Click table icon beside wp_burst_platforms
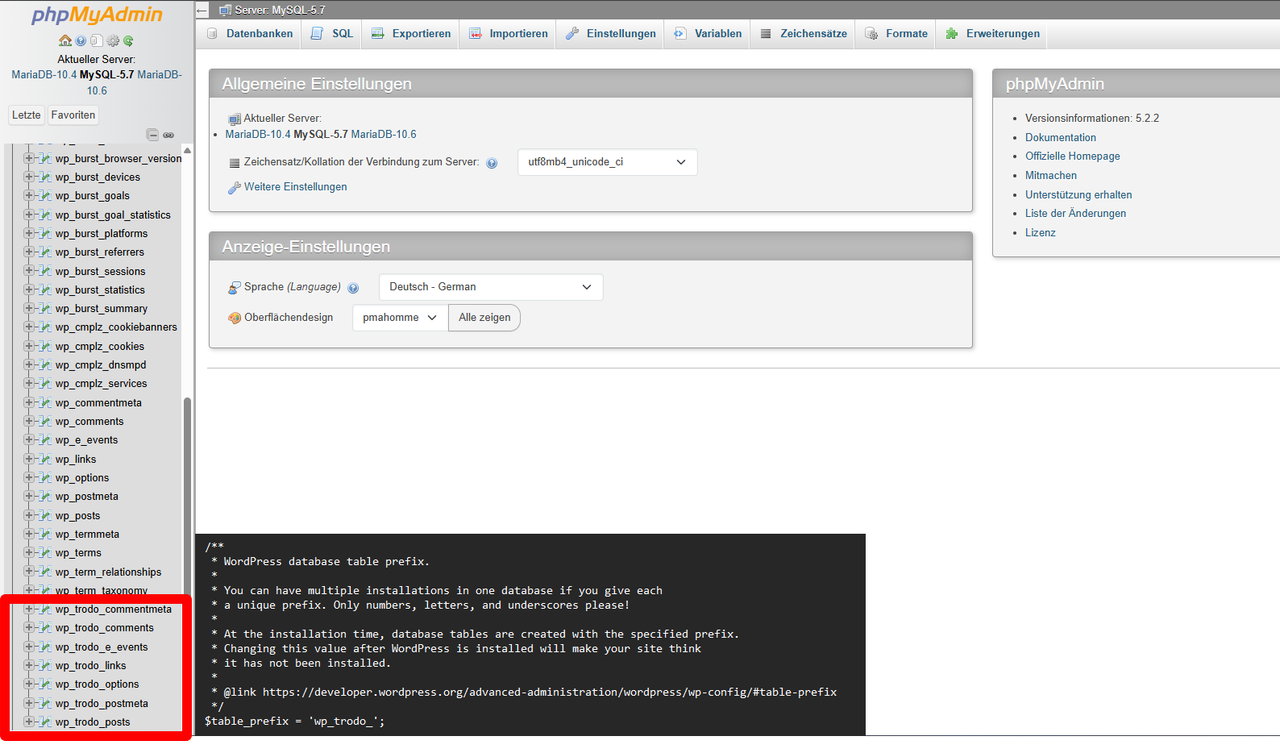The image size is (1280, 741). (x=44, y=233)
